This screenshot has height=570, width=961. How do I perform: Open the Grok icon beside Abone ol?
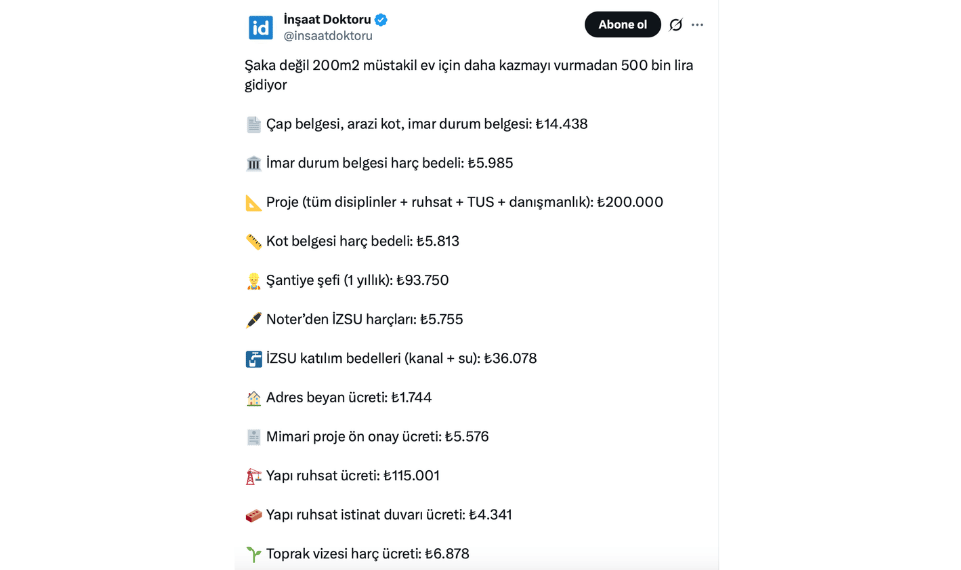click(x=676, y=25)
